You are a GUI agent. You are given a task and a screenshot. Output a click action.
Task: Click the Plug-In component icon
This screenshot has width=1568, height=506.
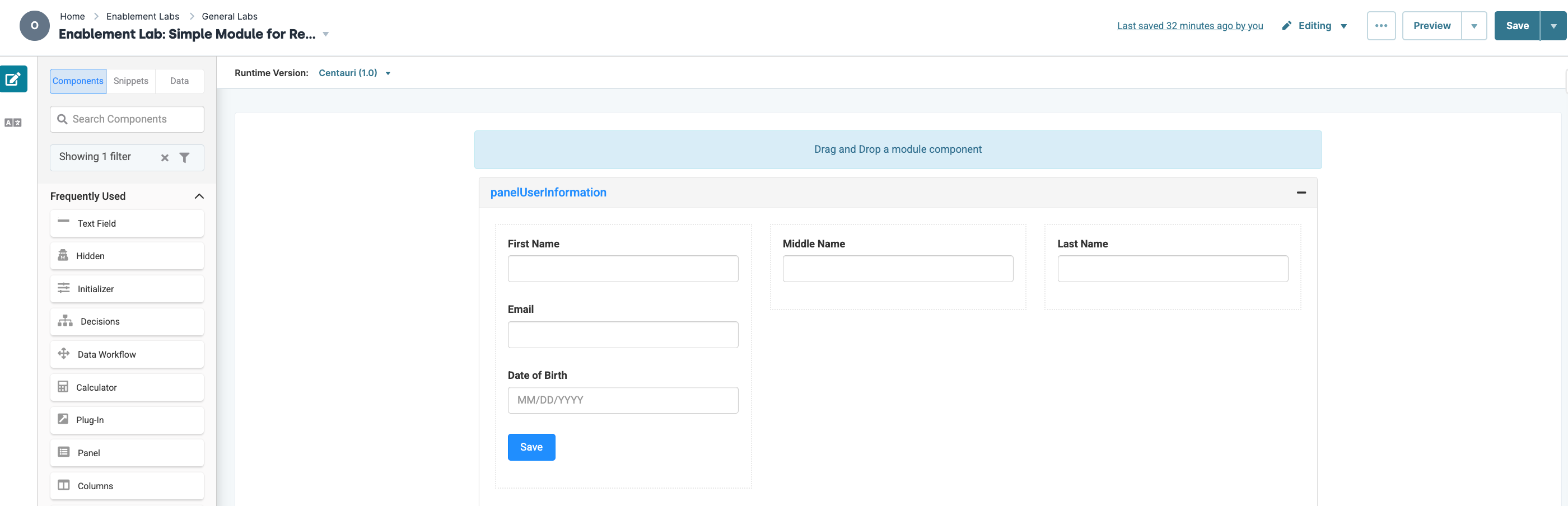click(63, 420)
